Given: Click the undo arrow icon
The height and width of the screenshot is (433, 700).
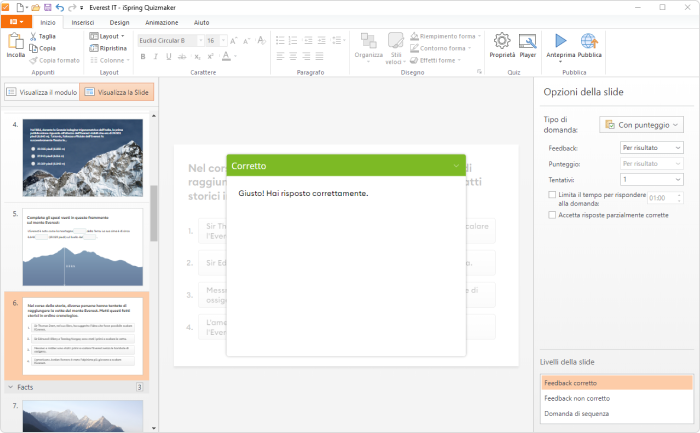Looking at the screenshot, I should (60, 7).
